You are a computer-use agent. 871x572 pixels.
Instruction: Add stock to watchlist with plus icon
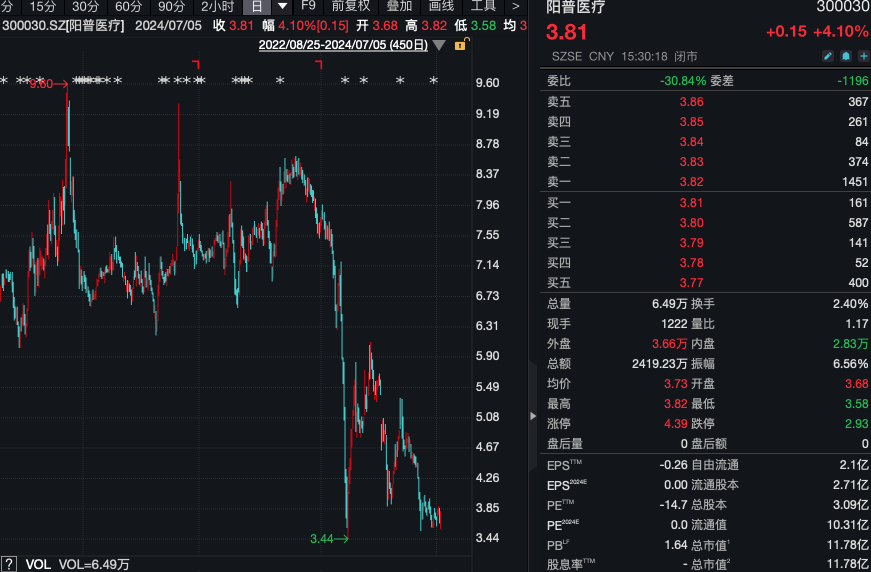864,56
